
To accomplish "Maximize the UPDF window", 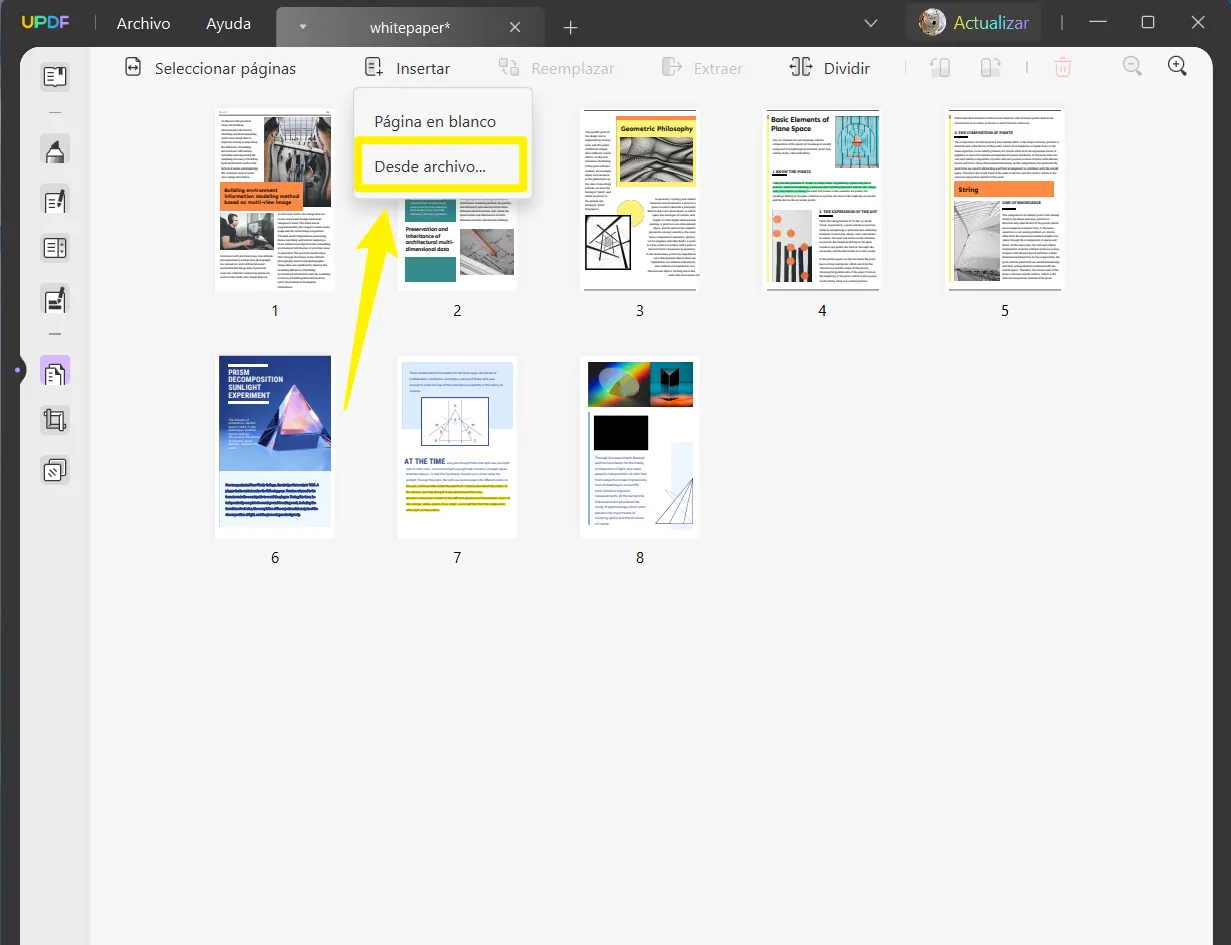I will point(1148,22).
